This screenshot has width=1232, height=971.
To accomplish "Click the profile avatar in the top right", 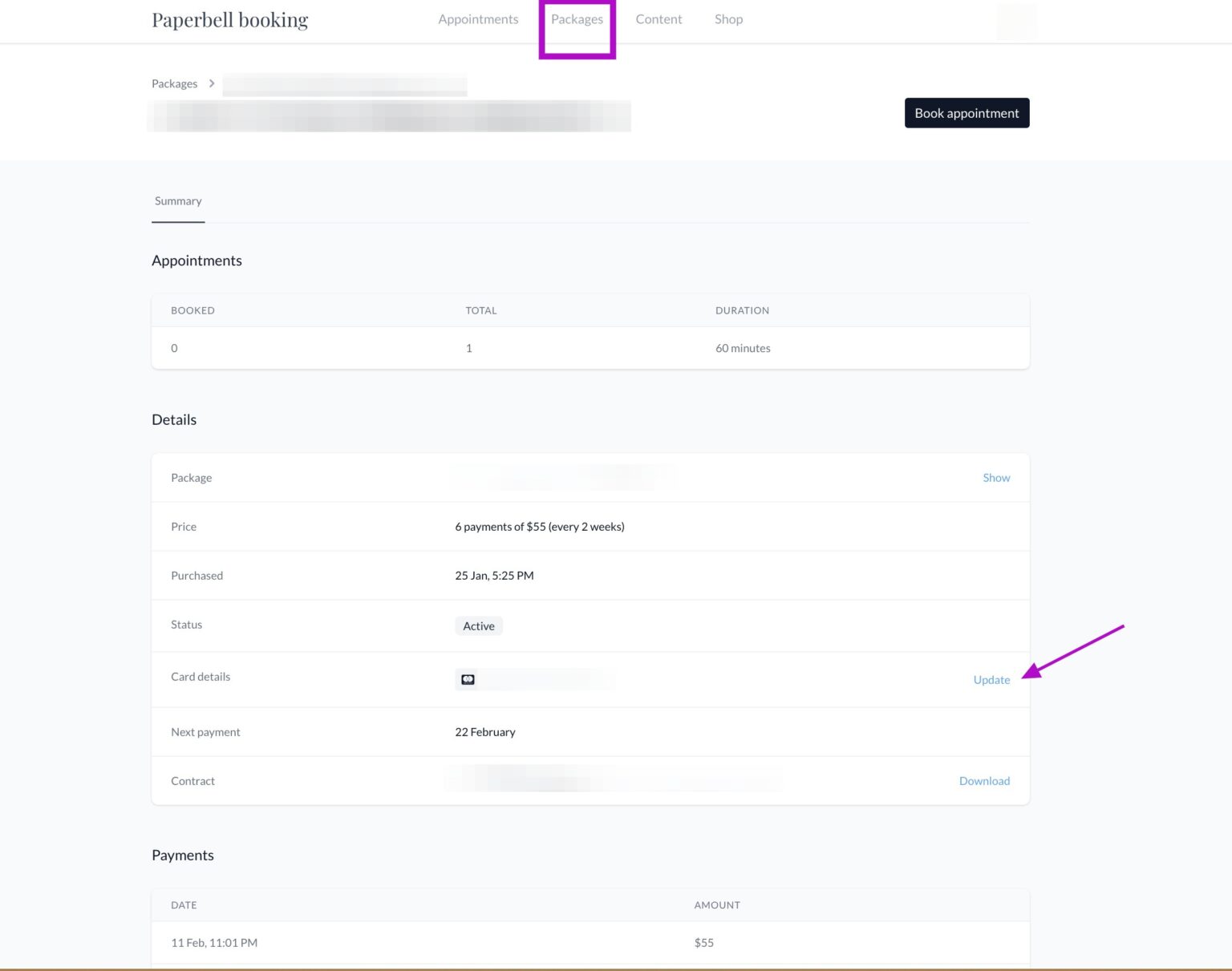I will click(x=1017, y=22).
